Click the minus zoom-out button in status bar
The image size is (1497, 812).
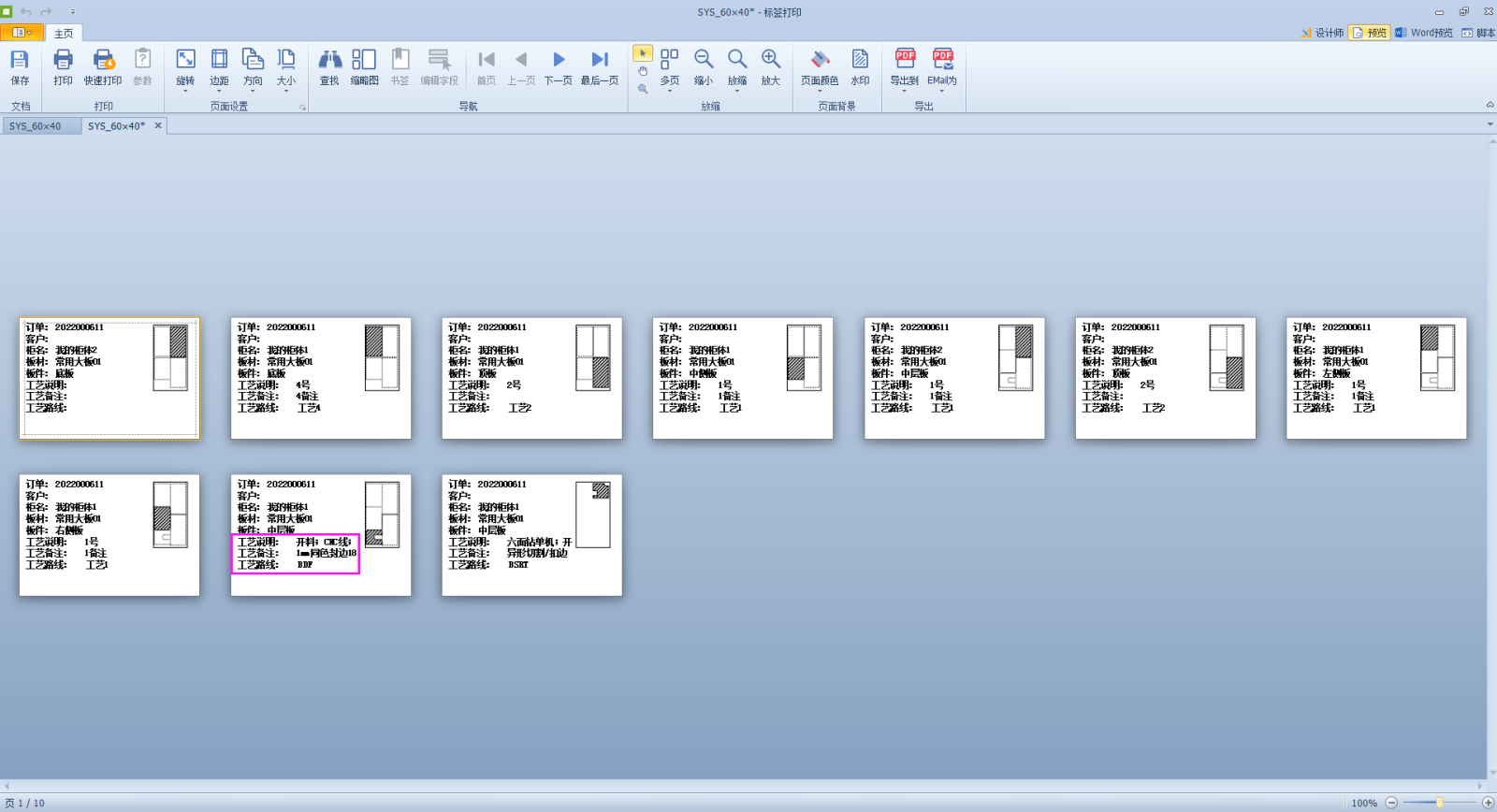click(x=1391, y=803)
